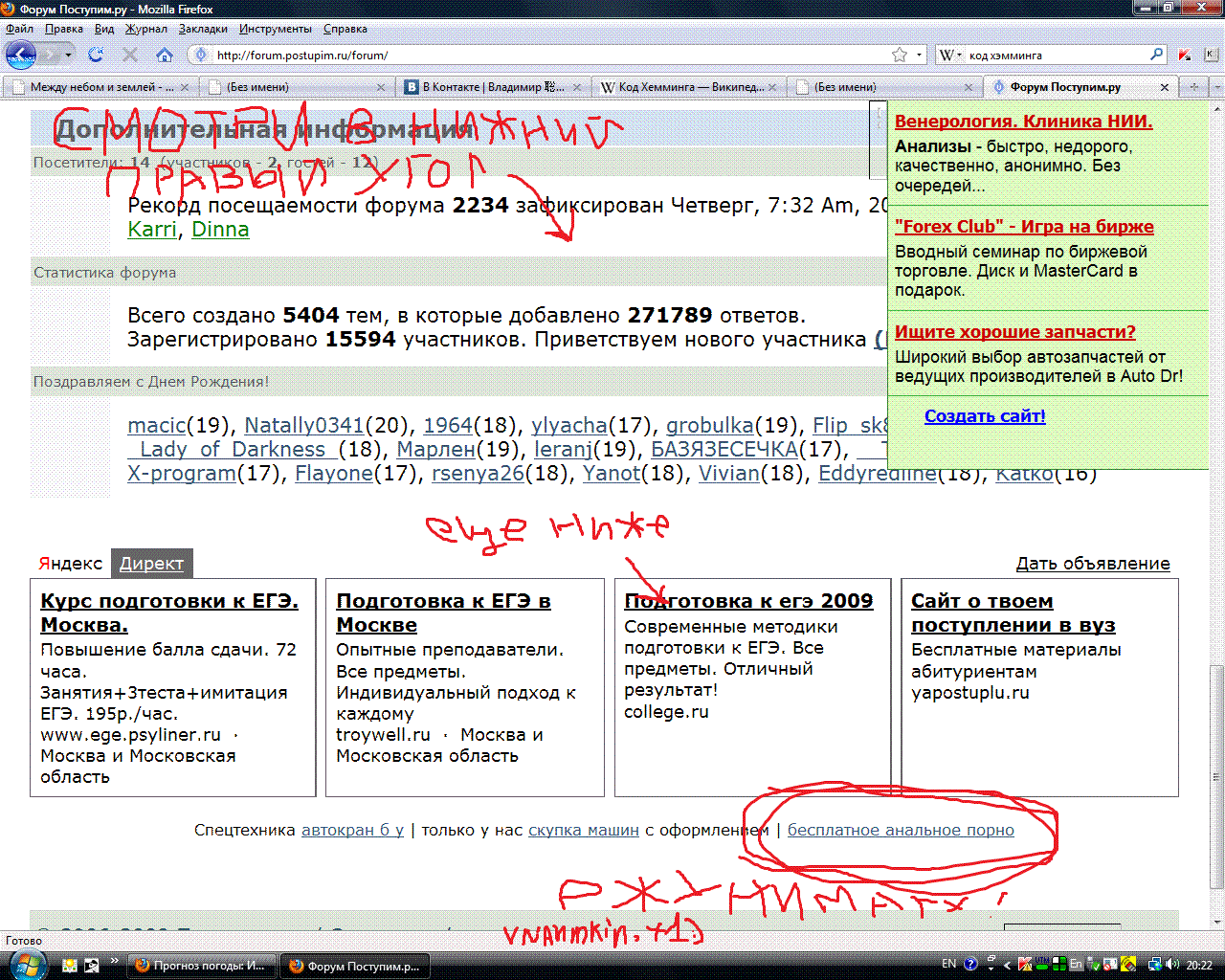Open the 'Закладки' menu
This screenshot has width=1225, height=980.
point(203,29)
